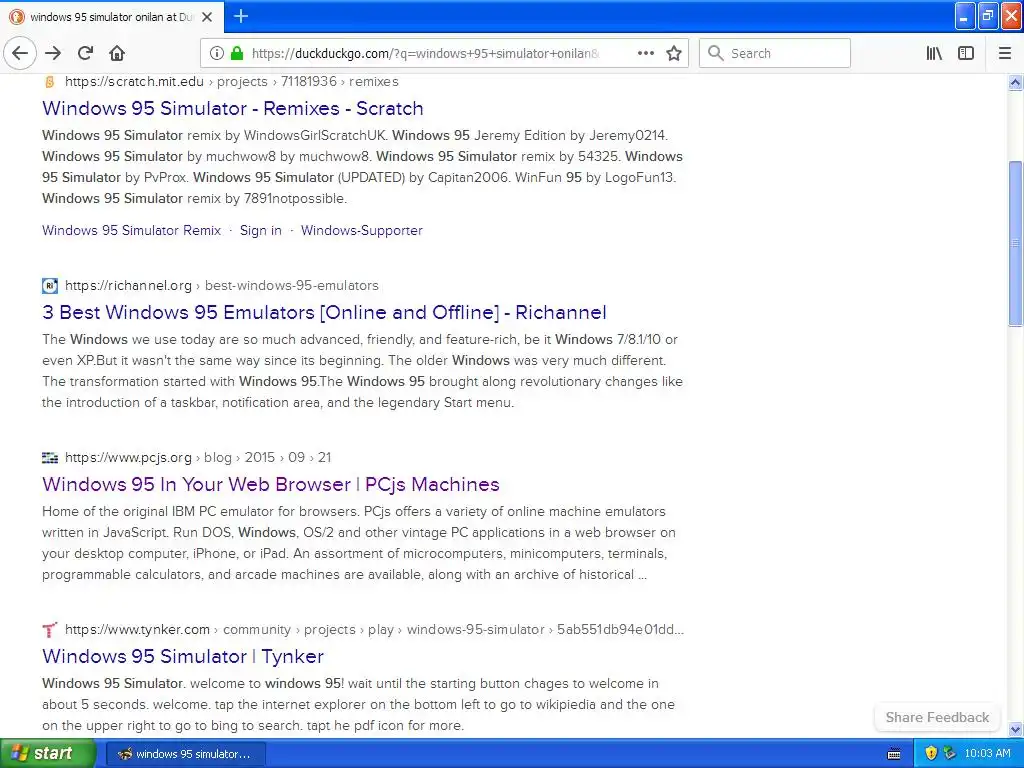Close the windows 95 simulator tab
The height and width of the screenshot is (768, 1024).
207,17
